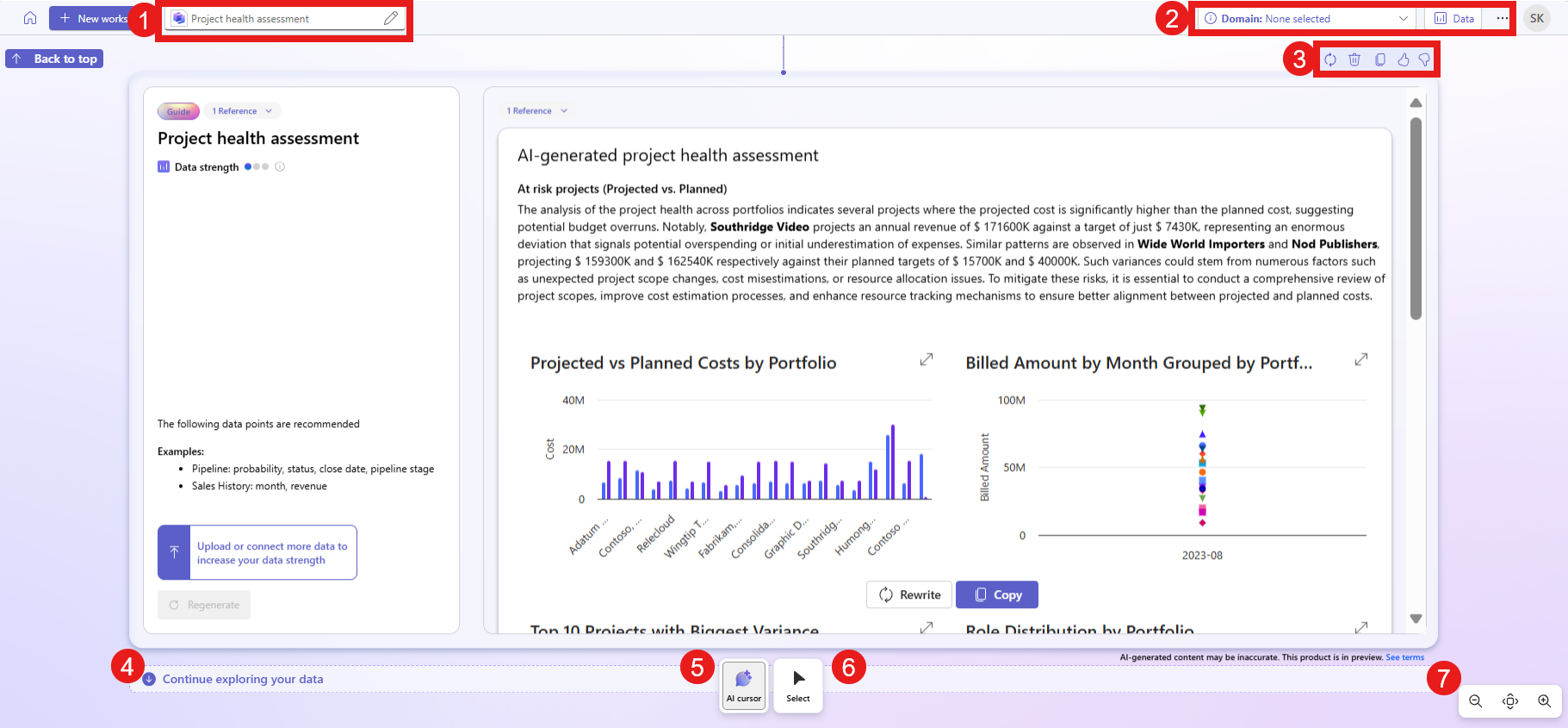Click Rewrite to rewrite the assessment
The height and width of the screenshot is (728, 1568).
tap(909, 594)
